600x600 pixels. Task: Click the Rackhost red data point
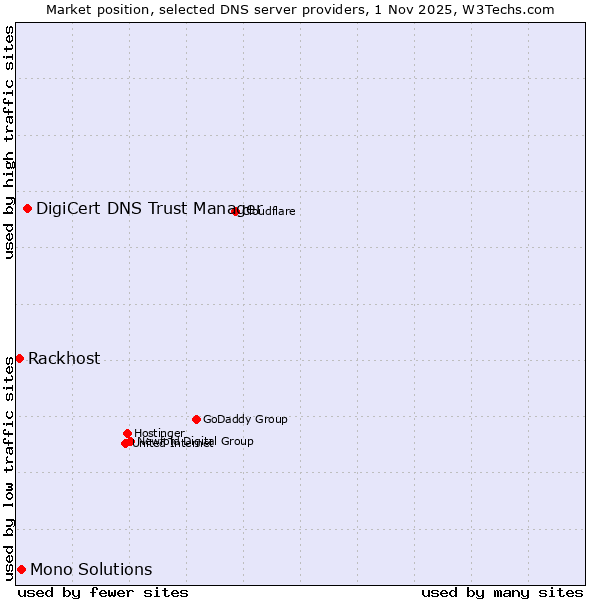pyautogui.click(x=19, y=358)
